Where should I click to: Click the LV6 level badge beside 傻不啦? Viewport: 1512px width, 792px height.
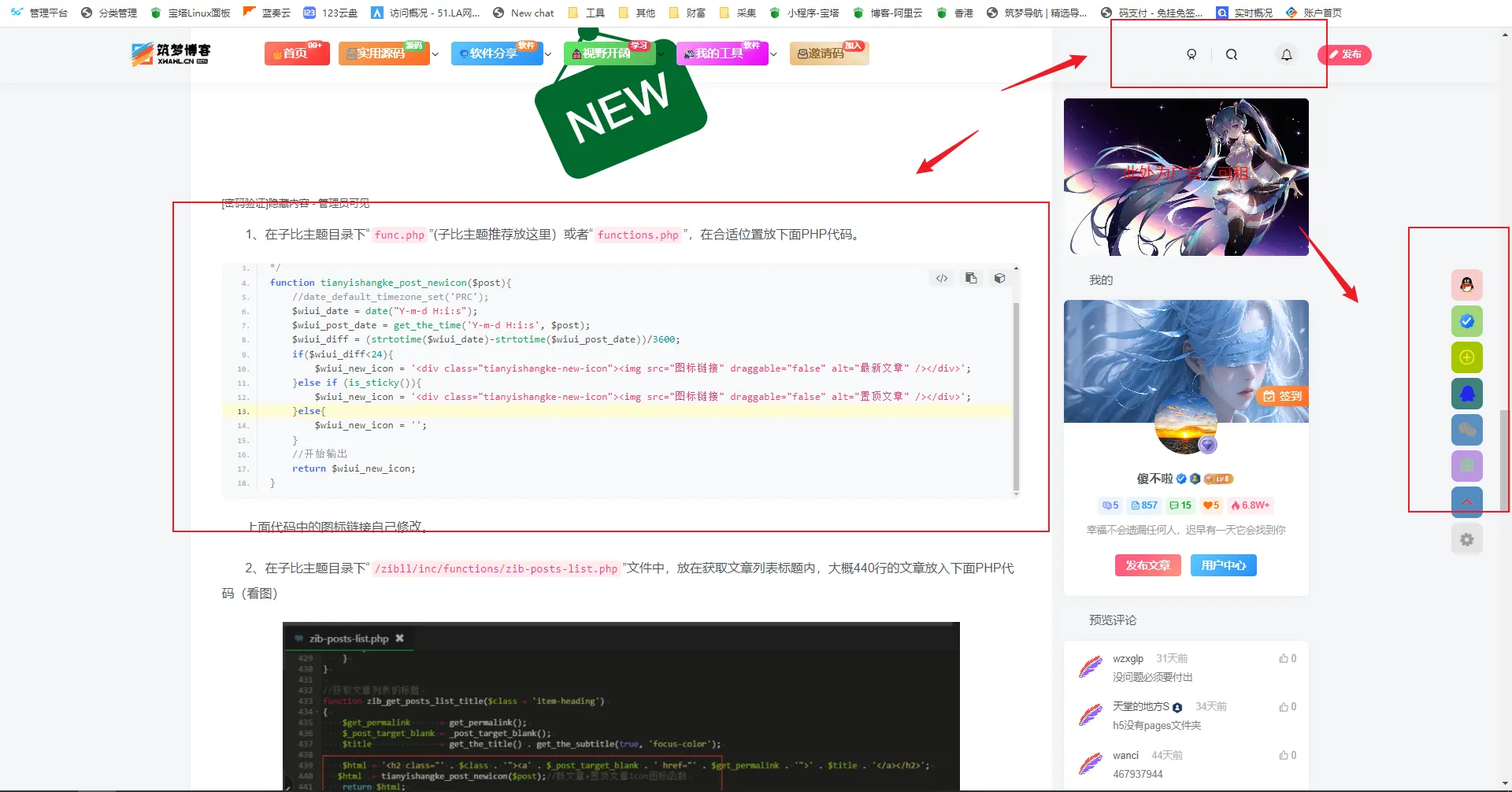click(x=1218, y=479)
